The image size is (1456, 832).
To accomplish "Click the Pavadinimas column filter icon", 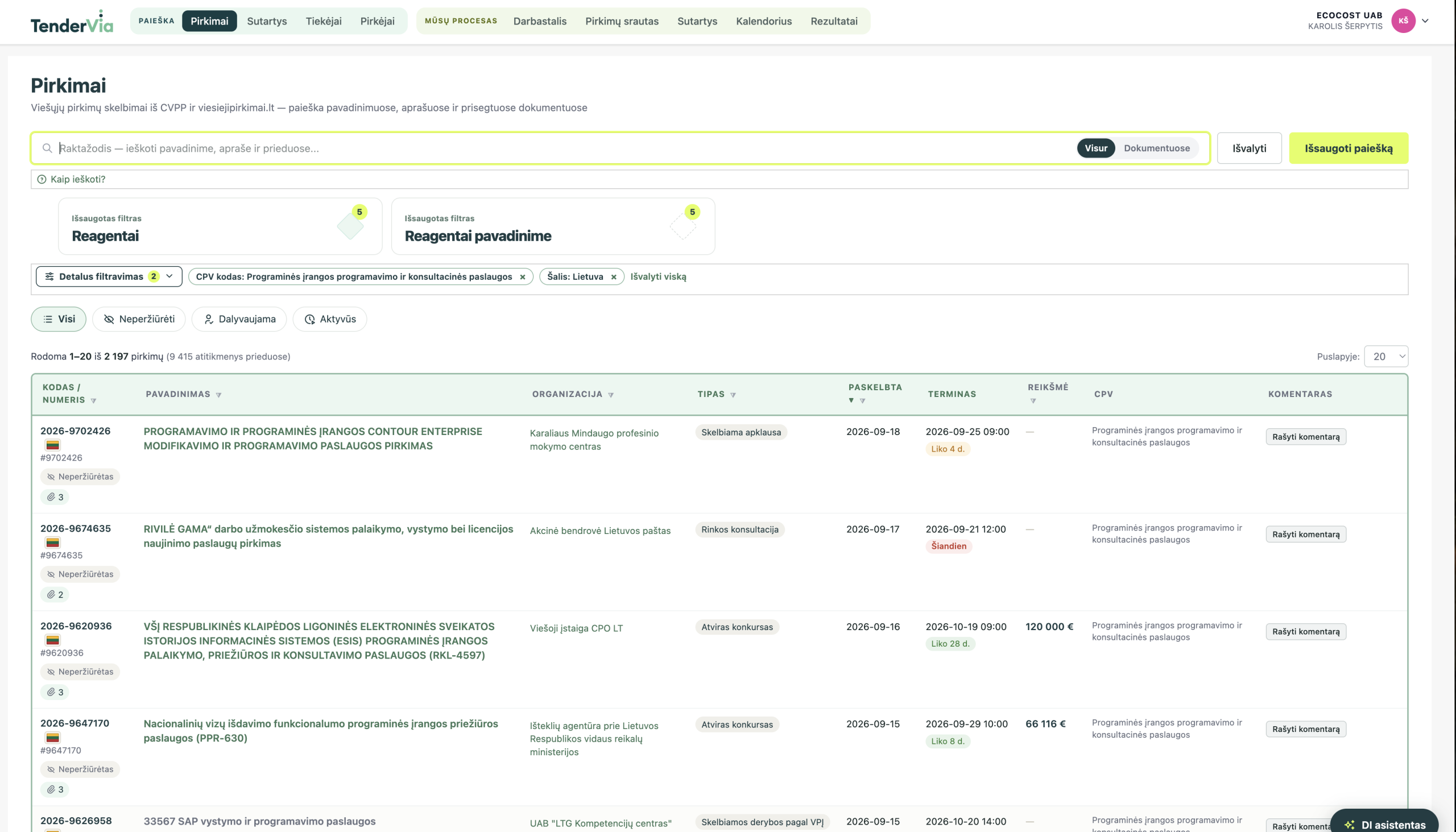I will tap(219, 395).
